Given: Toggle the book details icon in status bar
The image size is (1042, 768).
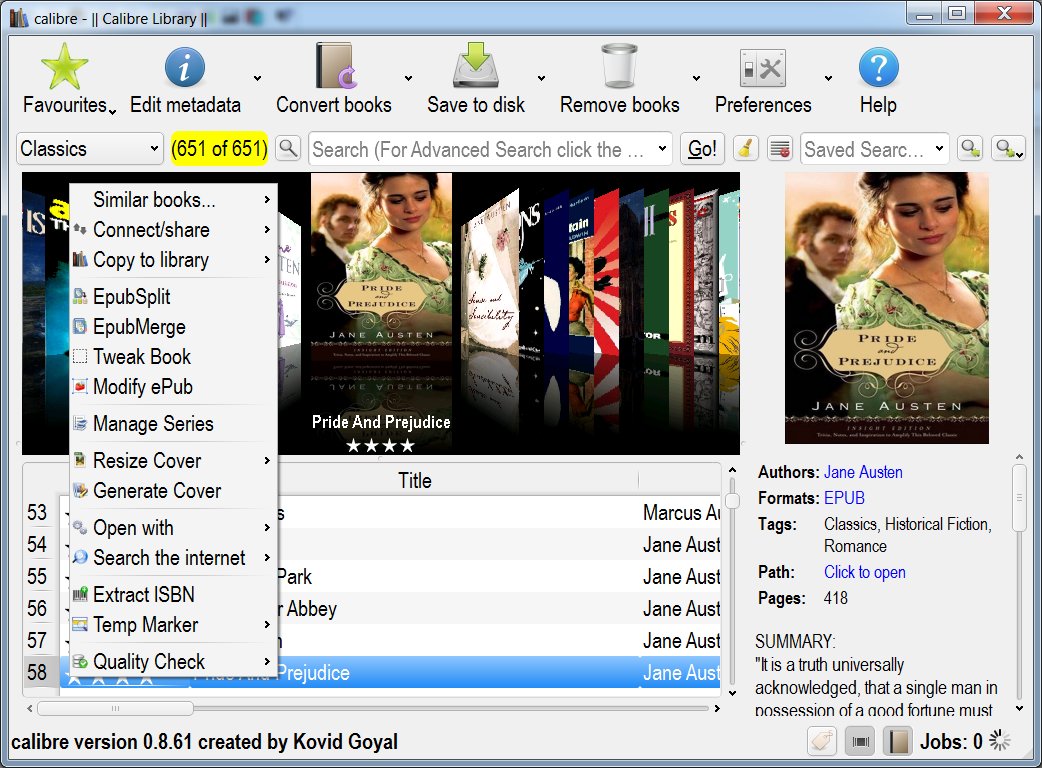Looking at the screenshot, I should tap(898, 741).
